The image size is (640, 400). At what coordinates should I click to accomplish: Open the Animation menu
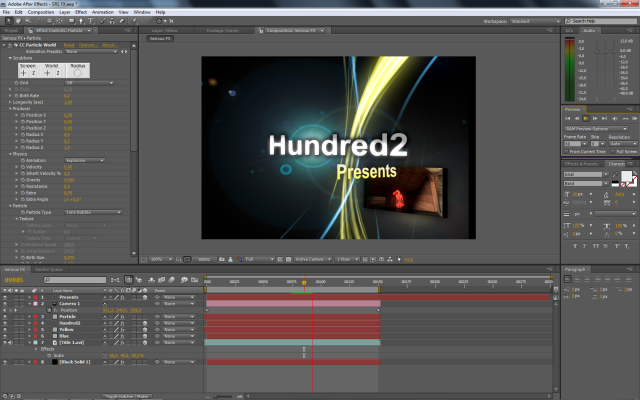click(x=102, y=12)
